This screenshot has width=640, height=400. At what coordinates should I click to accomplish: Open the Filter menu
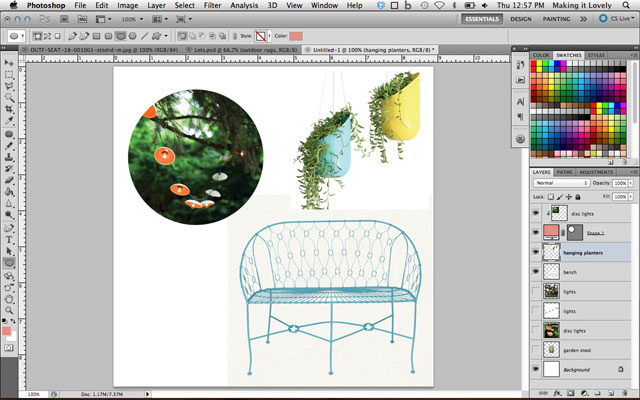point(213,5)
